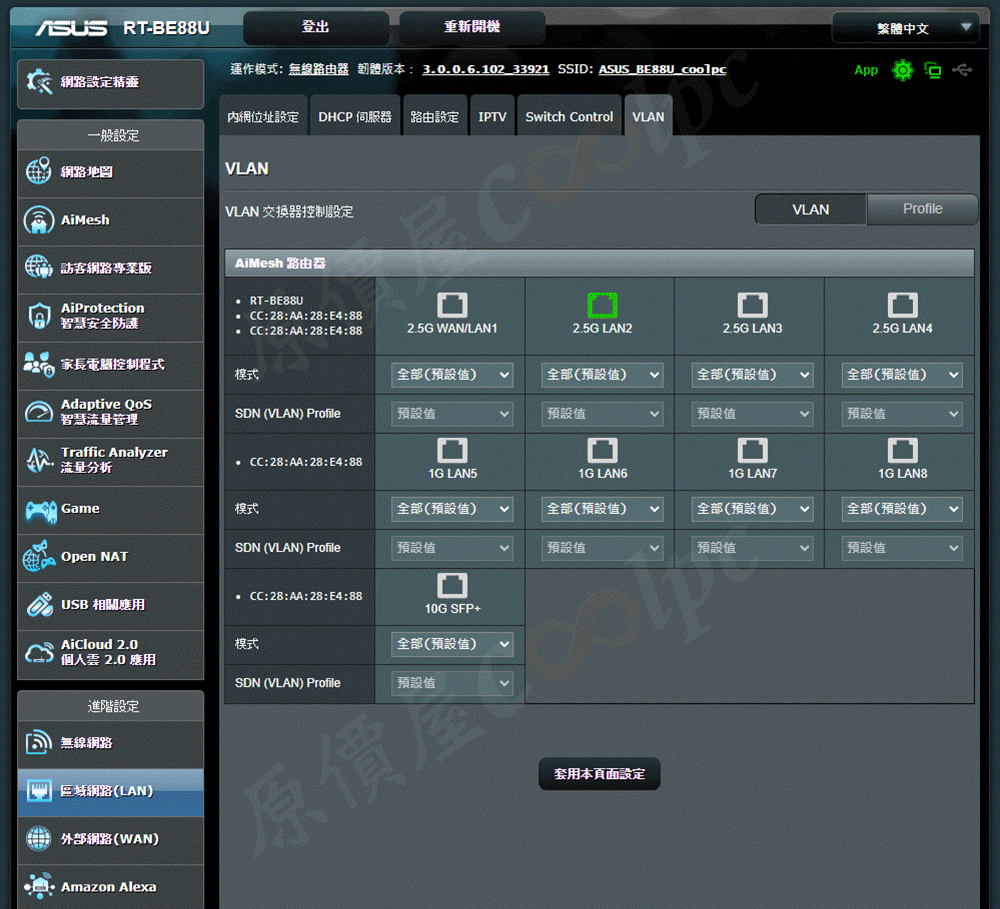
Task: Open the AiMesh sidebar icon
Action: [x=38, y=220]
